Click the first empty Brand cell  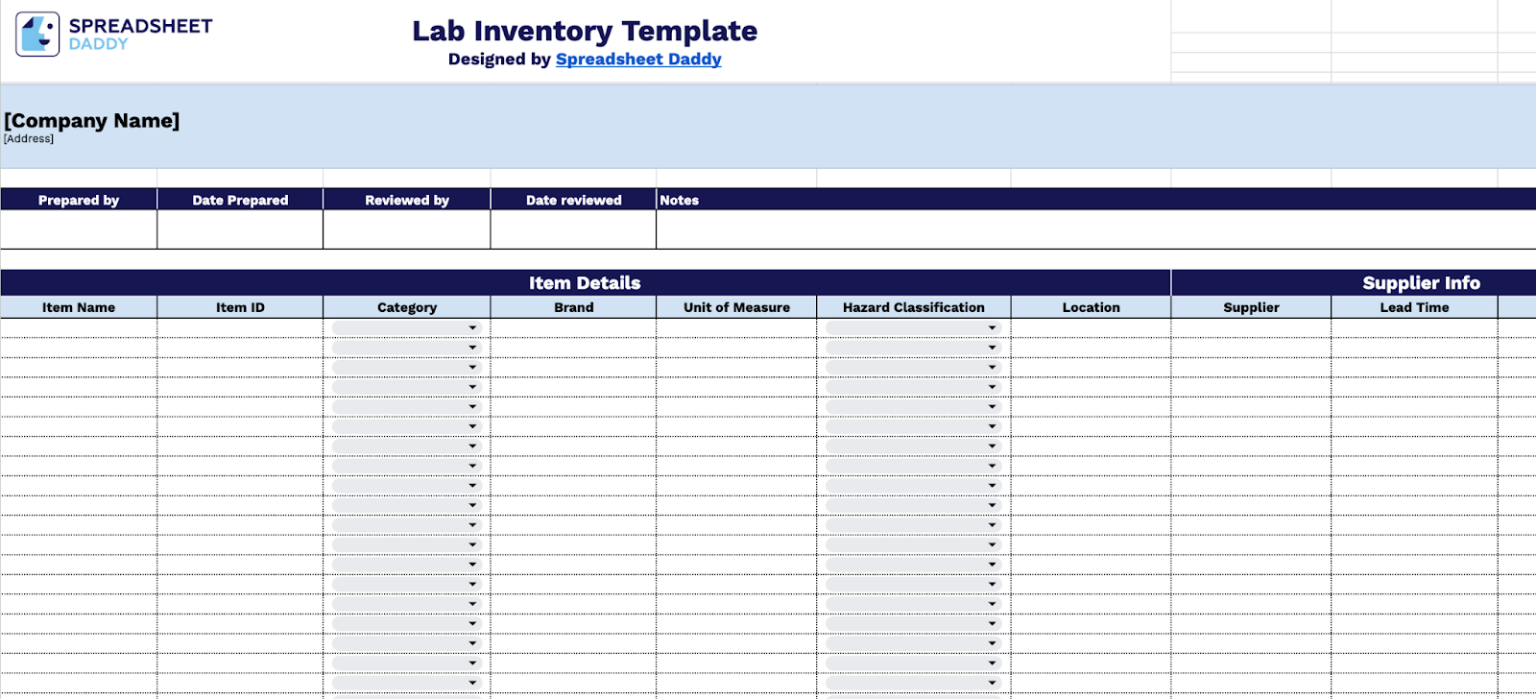(572, 327)
